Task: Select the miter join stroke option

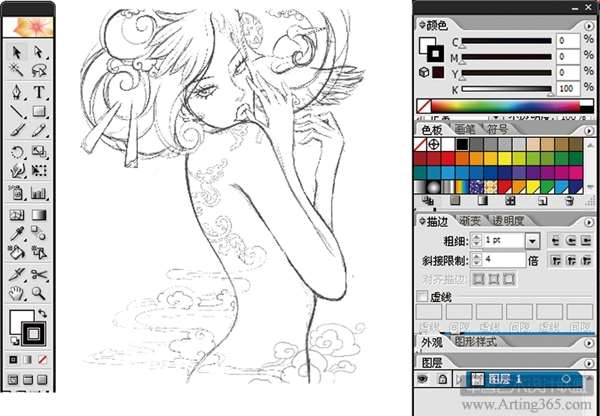Action: [x=555, y=261]
